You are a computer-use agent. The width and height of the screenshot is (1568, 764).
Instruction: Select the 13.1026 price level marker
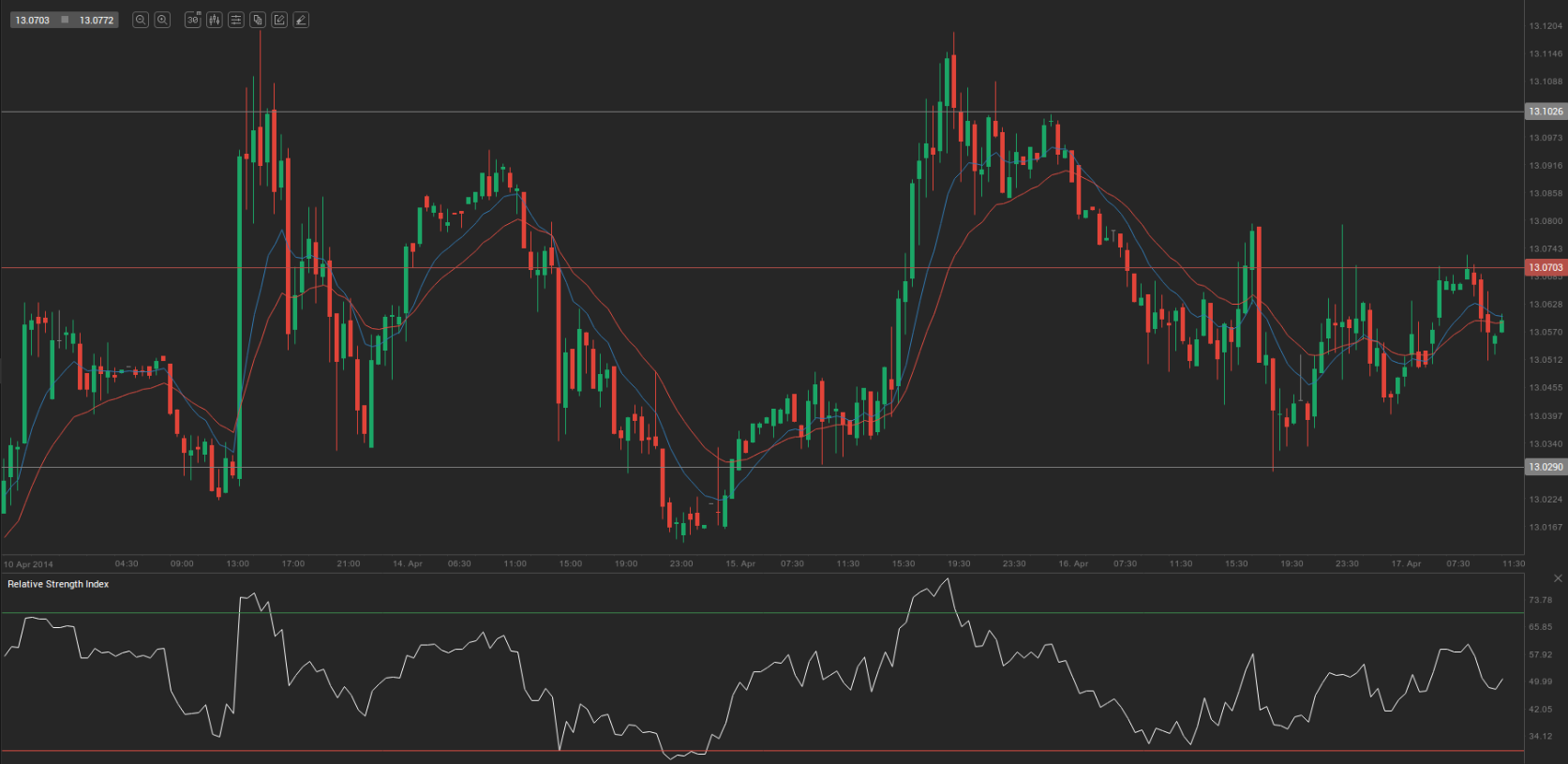(1546, 112)
